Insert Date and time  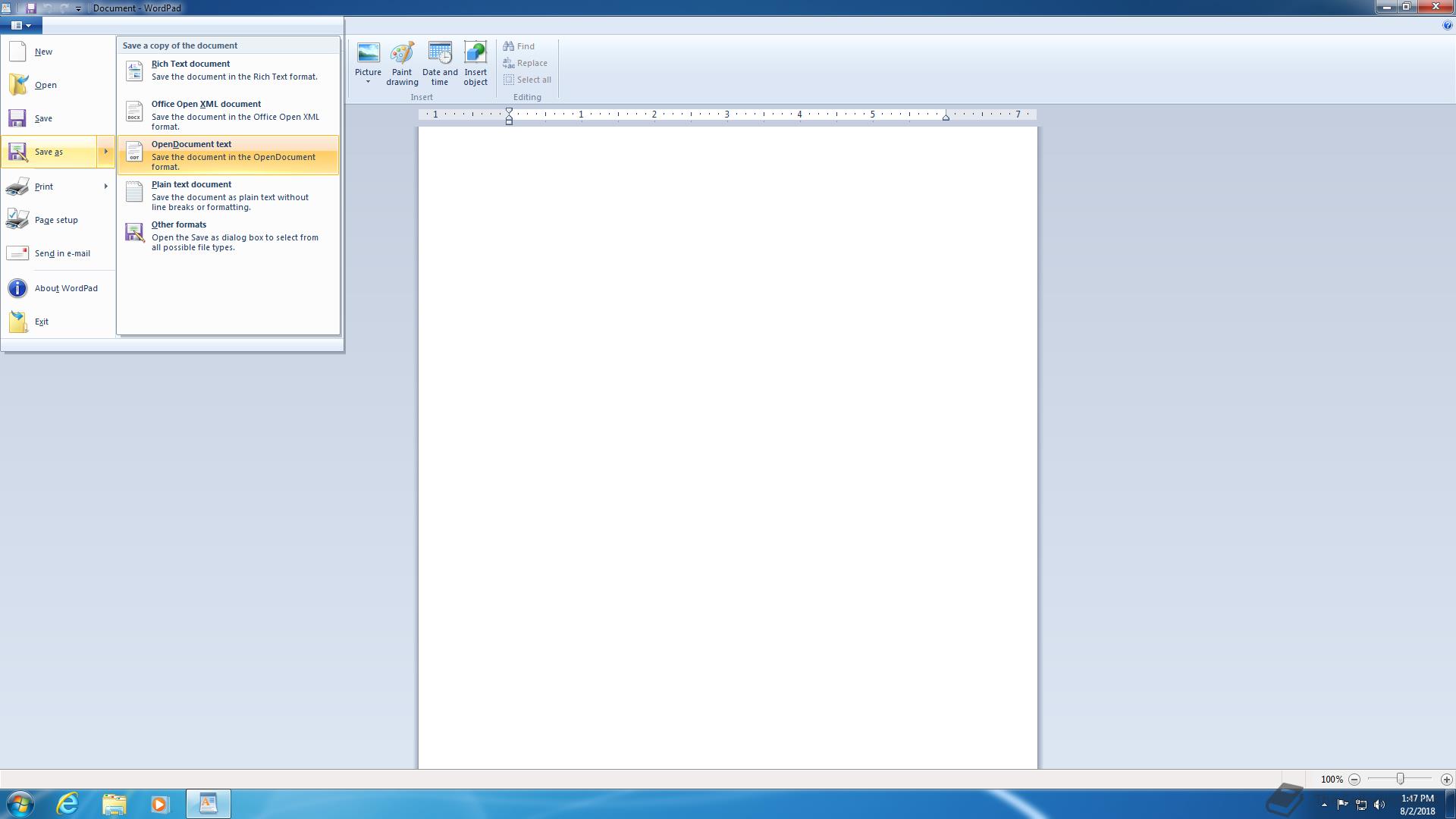(x=440, y=64)
